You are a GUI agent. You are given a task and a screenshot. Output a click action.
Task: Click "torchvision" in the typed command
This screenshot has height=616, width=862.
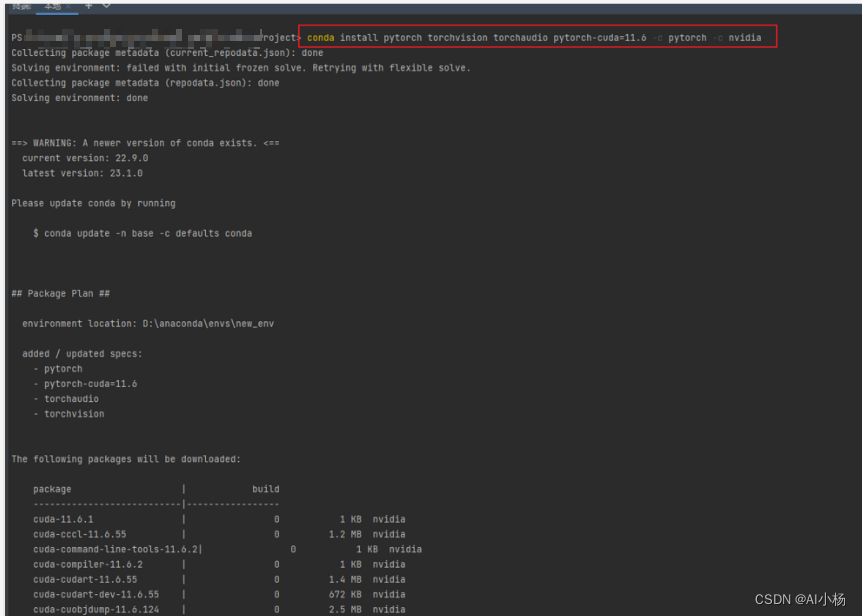coord(457,38)
